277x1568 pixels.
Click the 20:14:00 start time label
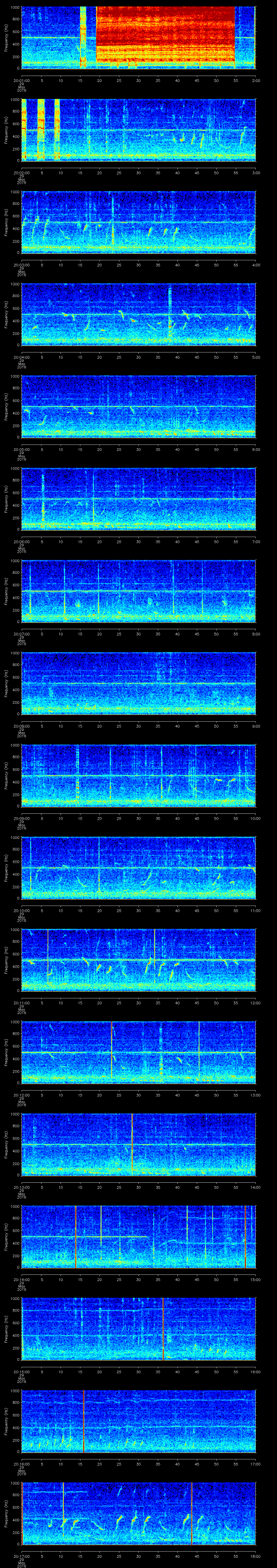click(21, 1279)
